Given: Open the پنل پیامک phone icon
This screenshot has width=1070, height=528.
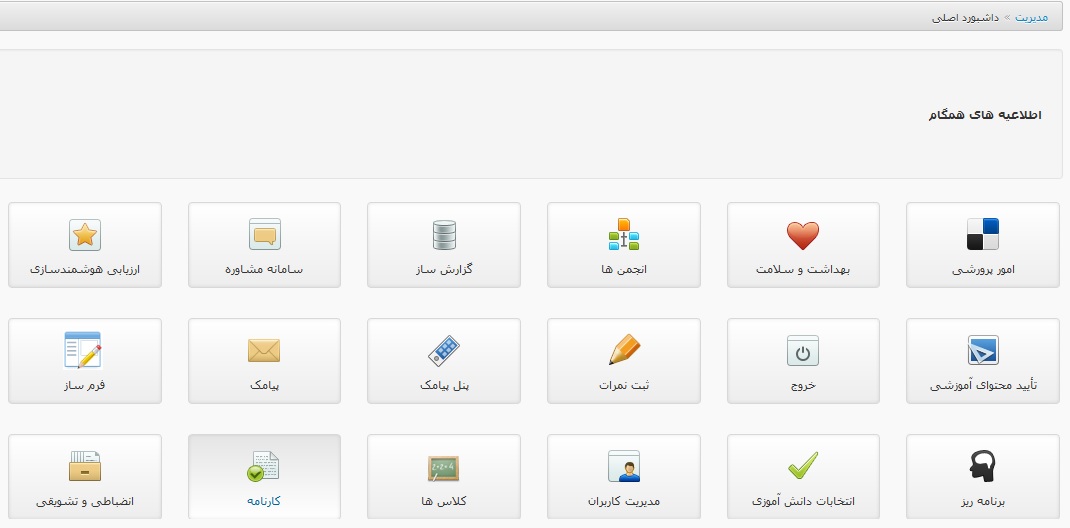Looking at the screenshot, I should [444, 351].
